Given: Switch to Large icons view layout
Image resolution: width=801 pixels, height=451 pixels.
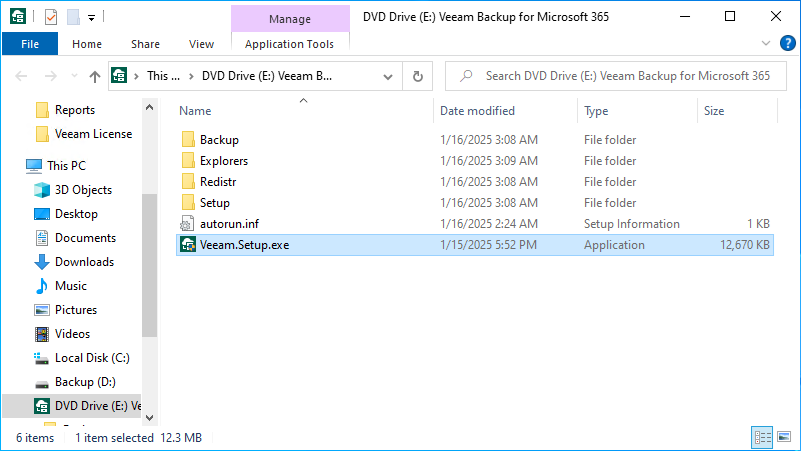Looking at the screenshot, I should coord(784,437).
